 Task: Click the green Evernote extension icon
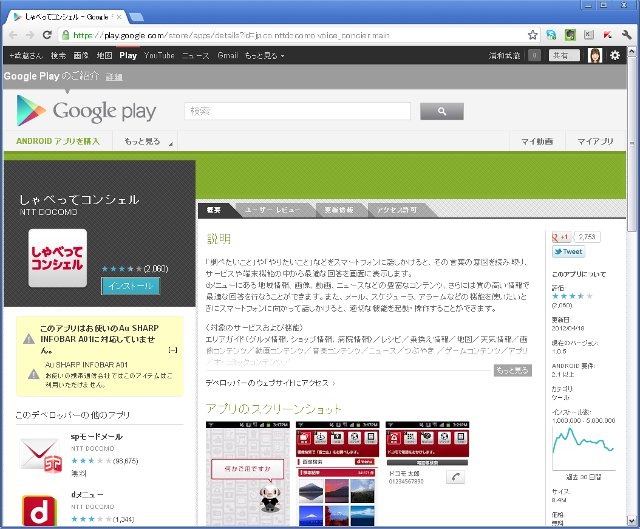pyautogui.click(x=570, y=35)
